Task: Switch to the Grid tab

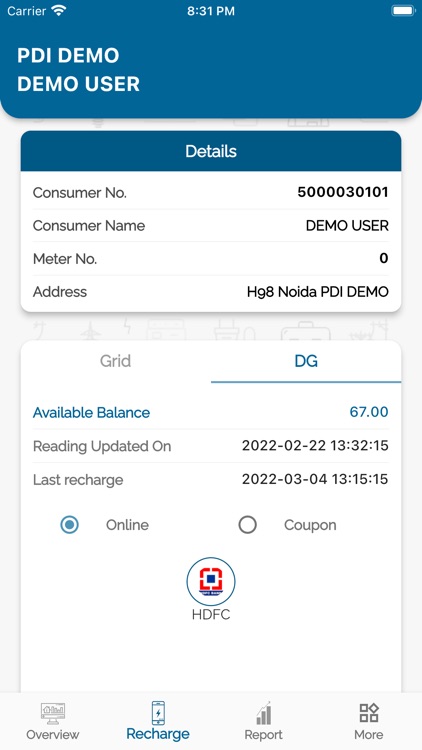Action: coord(115,361)
